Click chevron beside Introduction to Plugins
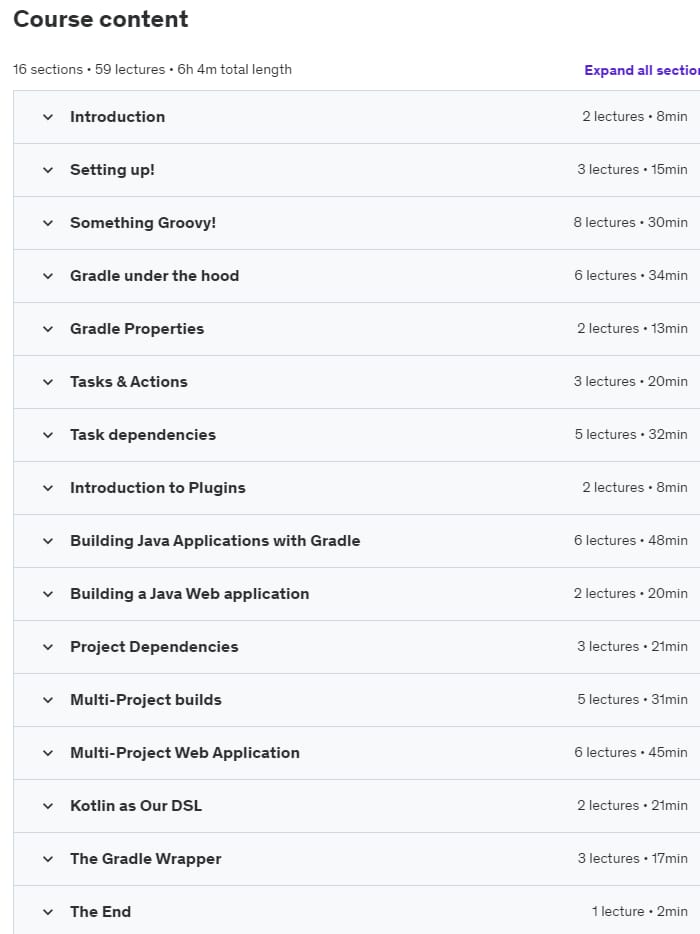This screenshot has width=700, height=934. [x=48, y=488]
